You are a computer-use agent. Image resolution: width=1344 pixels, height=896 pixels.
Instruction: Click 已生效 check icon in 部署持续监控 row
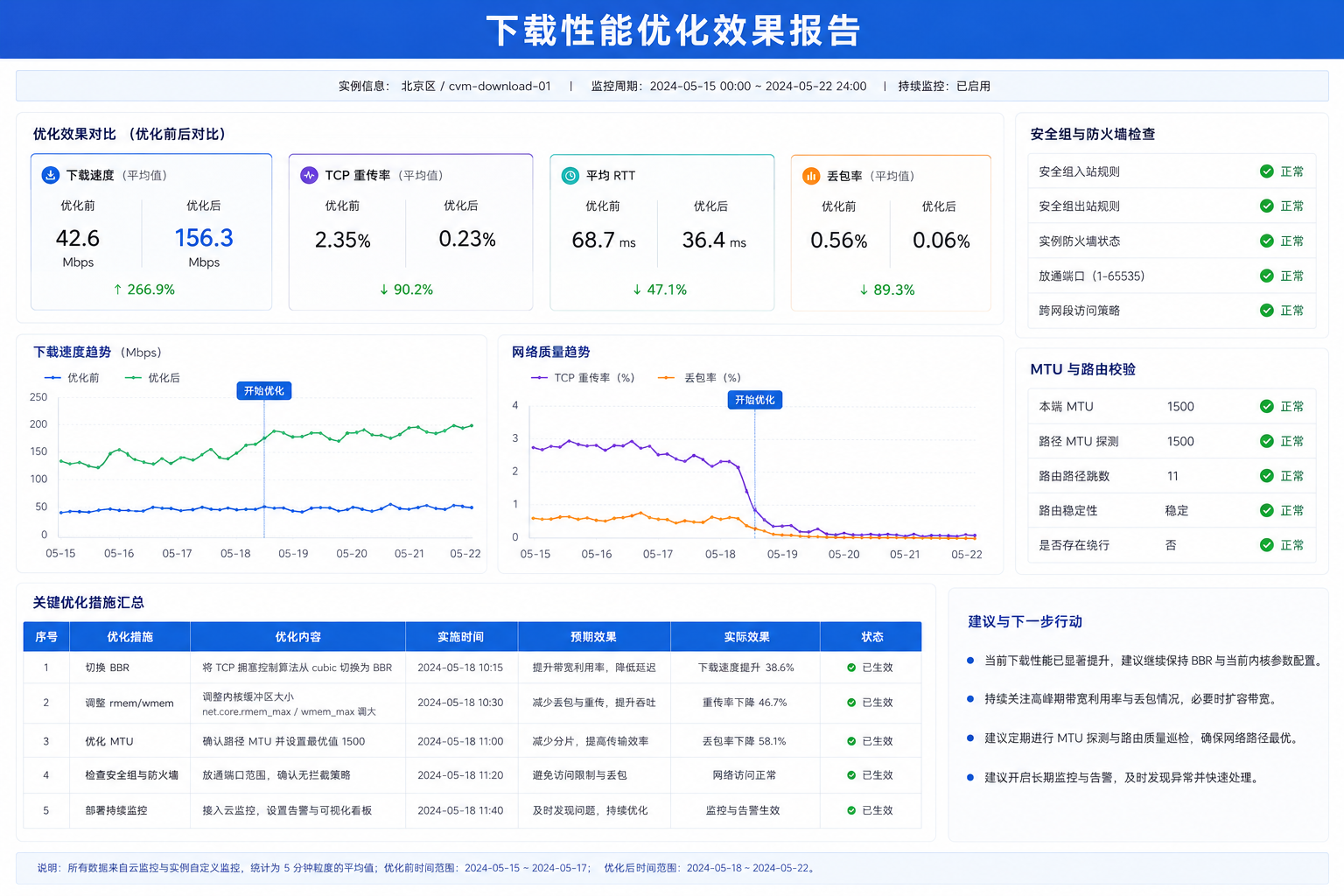tap(851, 810)
